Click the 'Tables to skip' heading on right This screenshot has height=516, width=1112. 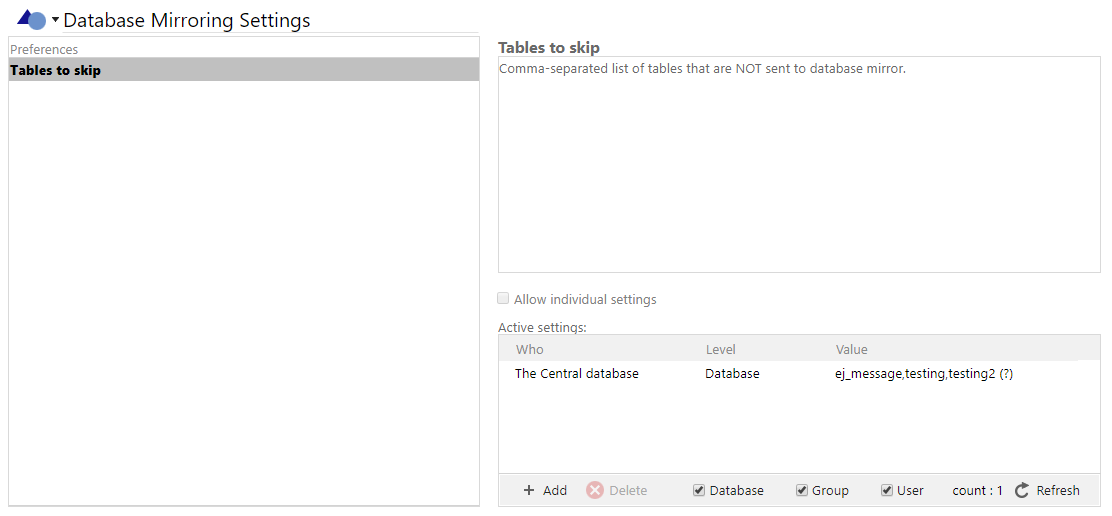click(x=549, y=47)
